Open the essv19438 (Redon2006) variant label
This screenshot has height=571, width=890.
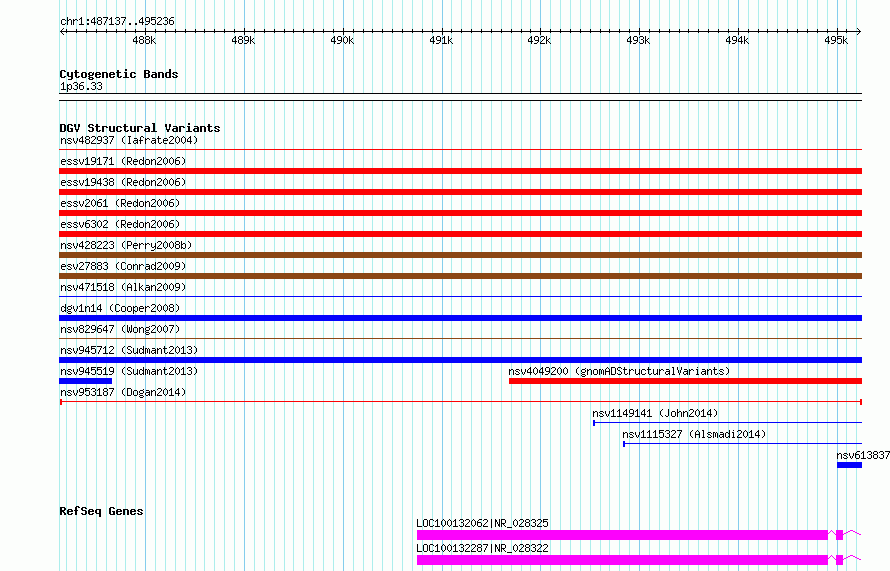(123, 182)
